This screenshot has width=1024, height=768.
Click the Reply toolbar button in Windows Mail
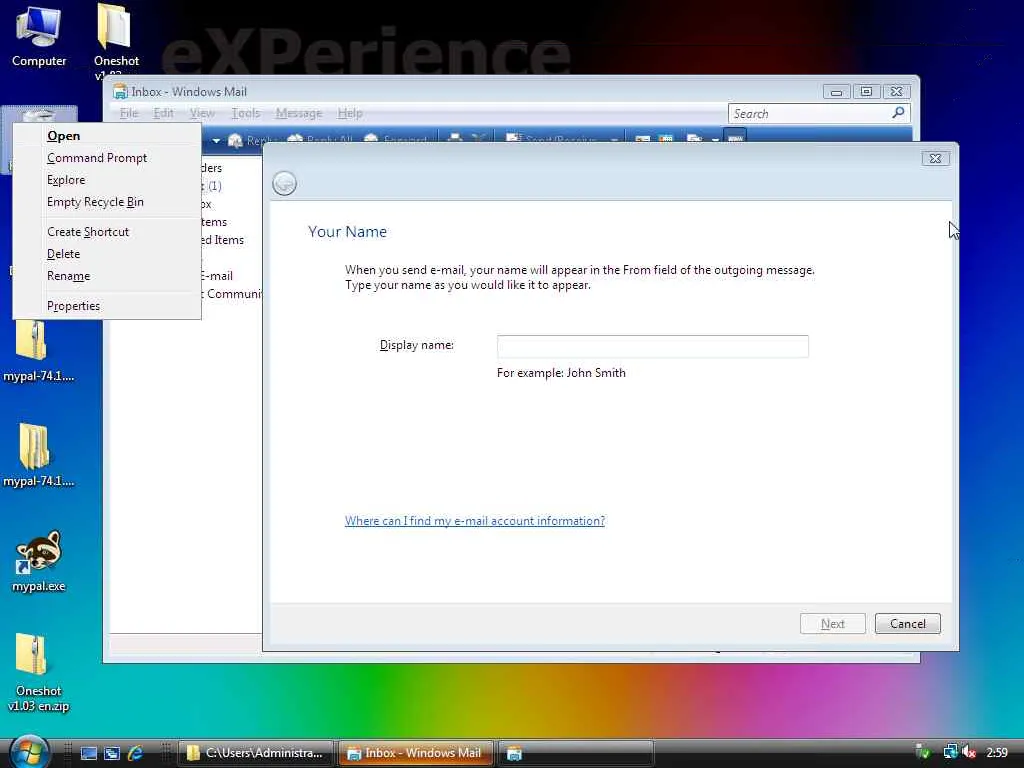click(x=251, y=139)
